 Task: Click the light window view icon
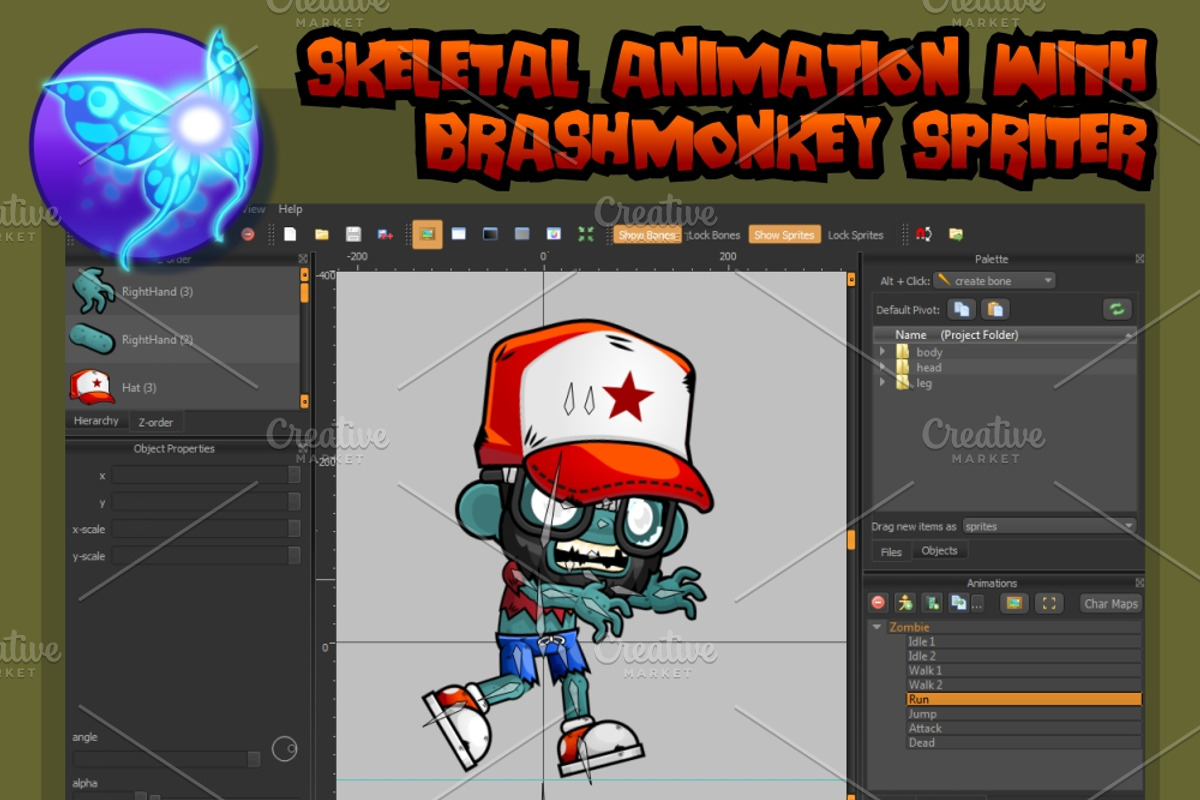459,234
